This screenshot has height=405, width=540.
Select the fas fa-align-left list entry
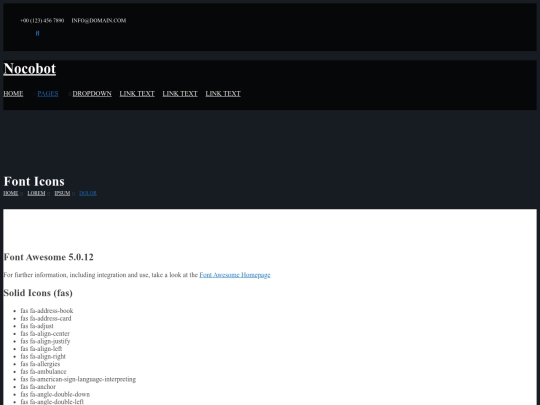pyautogui.click(x=41, y=349)
